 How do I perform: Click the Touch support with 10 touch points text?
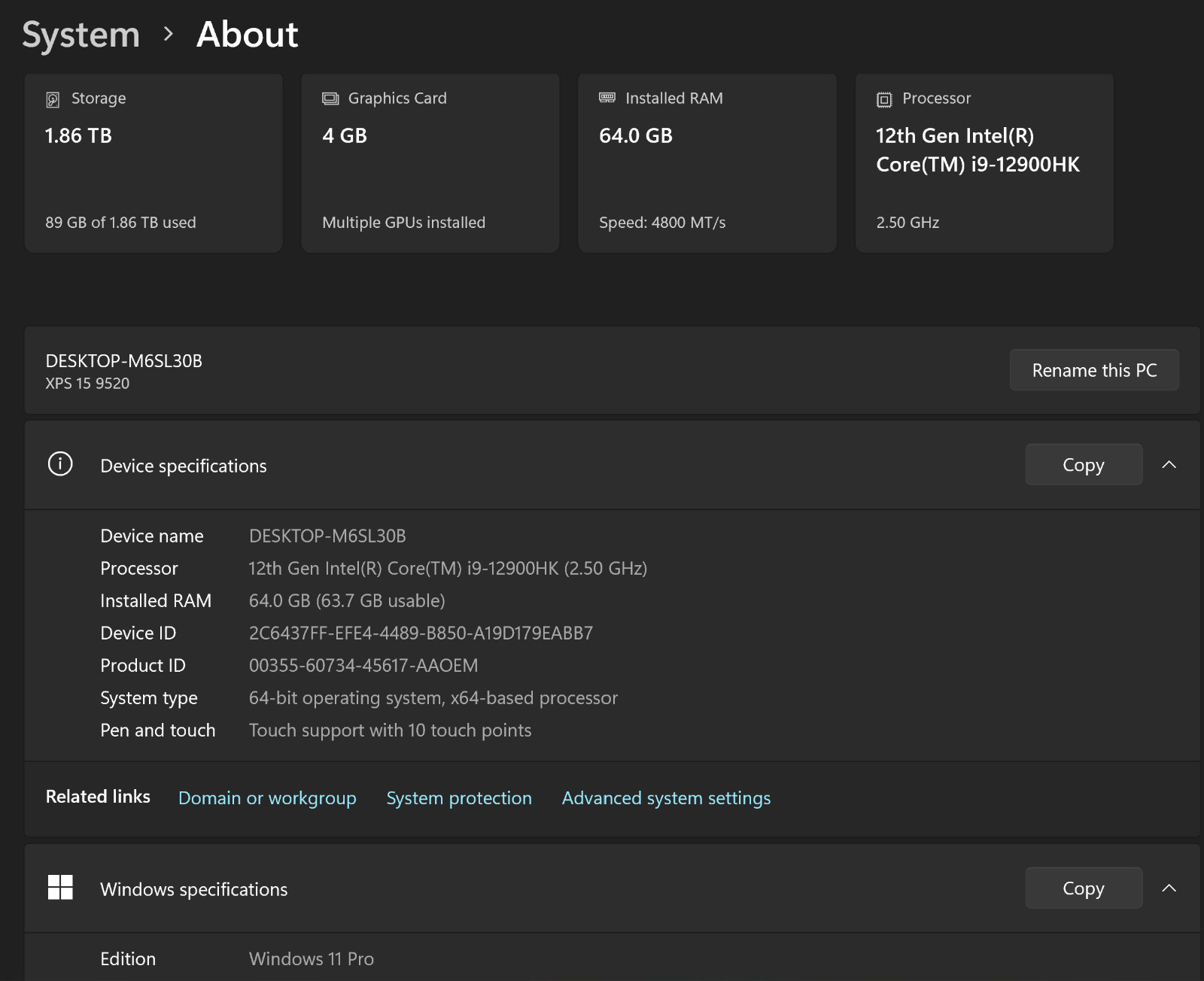390,730
